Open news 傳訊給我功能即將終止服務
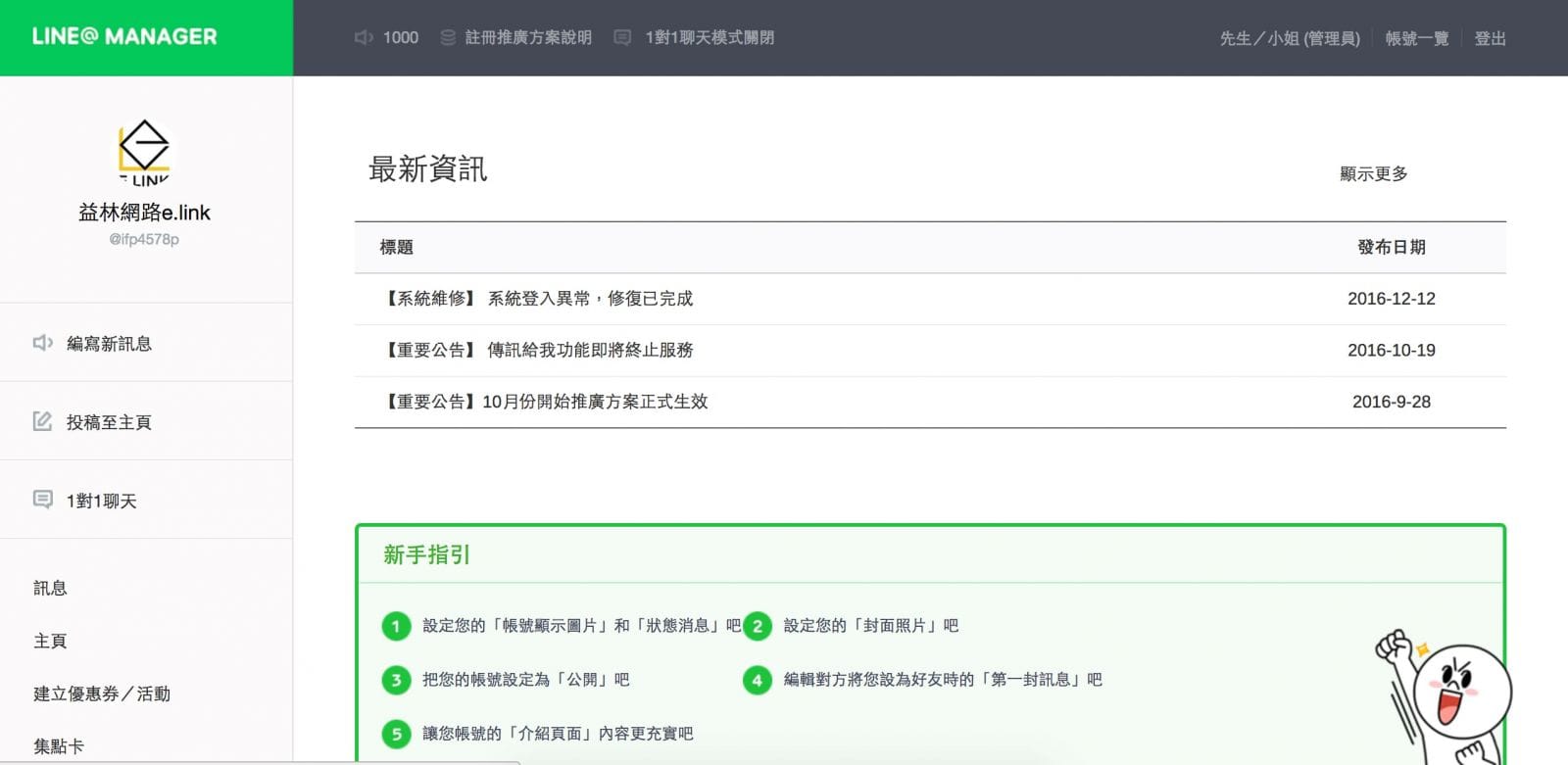The width and height of the screenshot is (1568, 765). point(538,350)
